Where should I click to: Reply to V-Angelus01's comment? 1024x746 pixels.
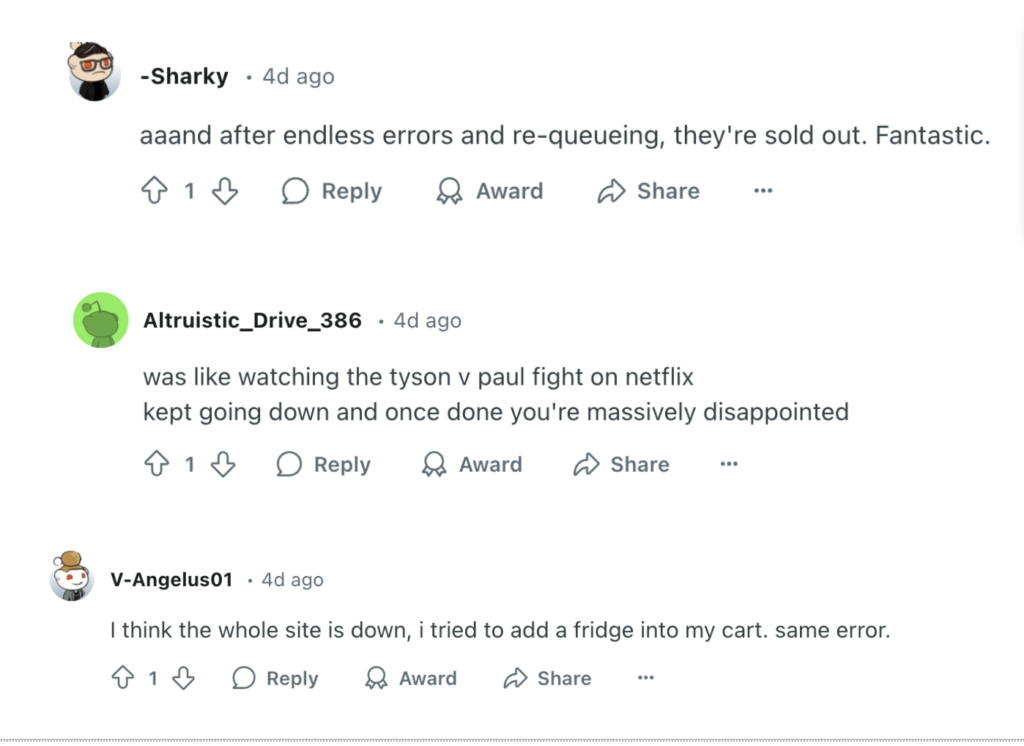275,678
